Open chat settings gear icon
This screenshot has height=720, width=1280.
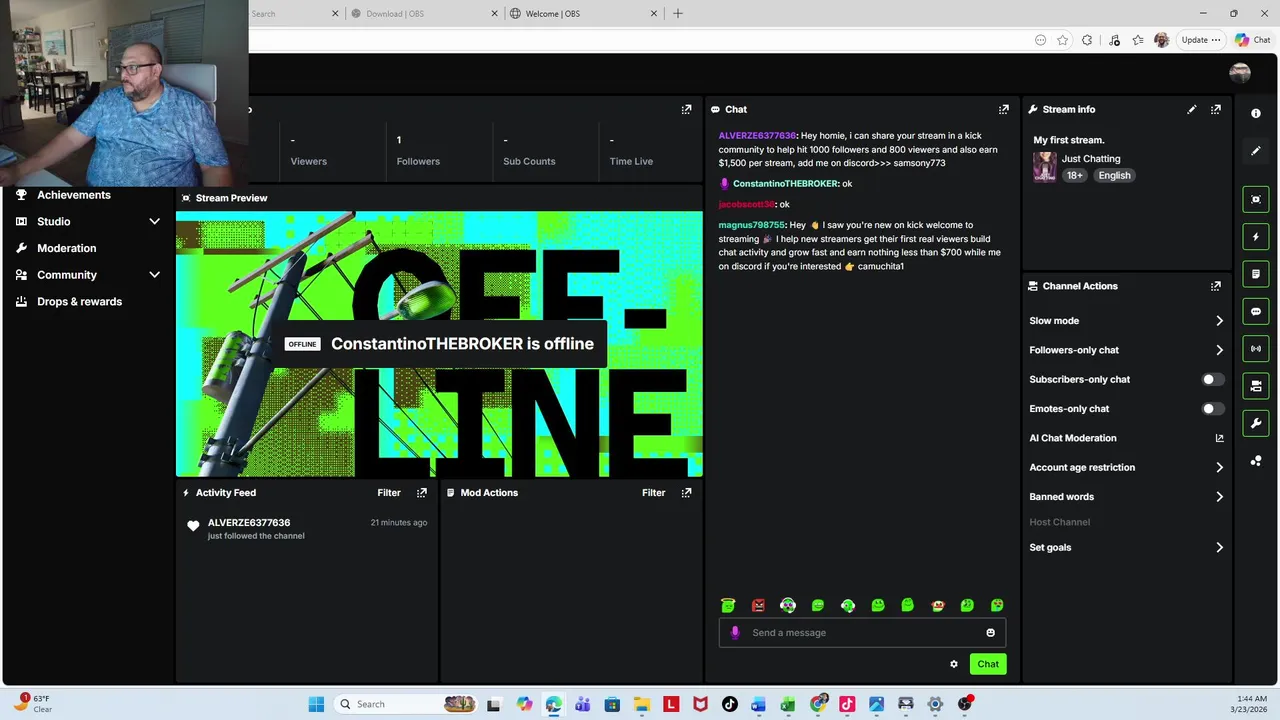(954, 664)
